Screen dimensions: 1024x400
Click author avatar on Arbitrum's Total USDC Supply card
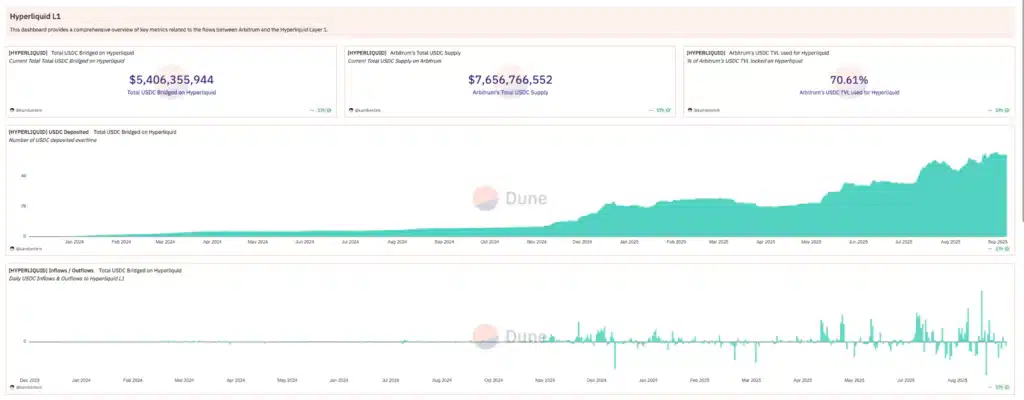coord(349,109)
